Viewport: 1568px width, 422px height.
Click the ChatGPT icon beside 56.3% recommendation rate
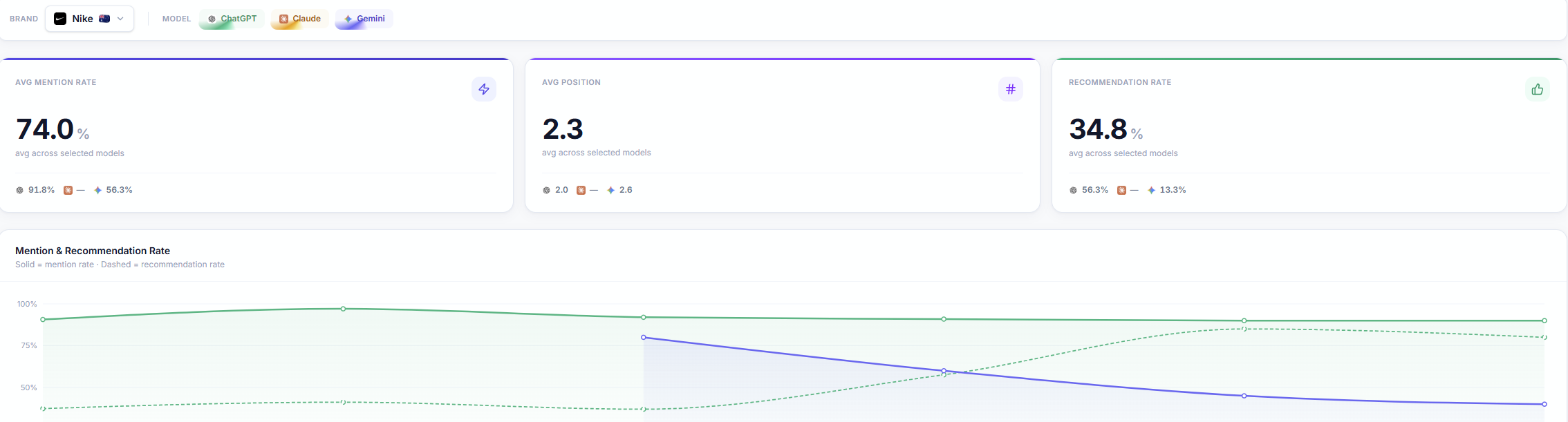1073,190
